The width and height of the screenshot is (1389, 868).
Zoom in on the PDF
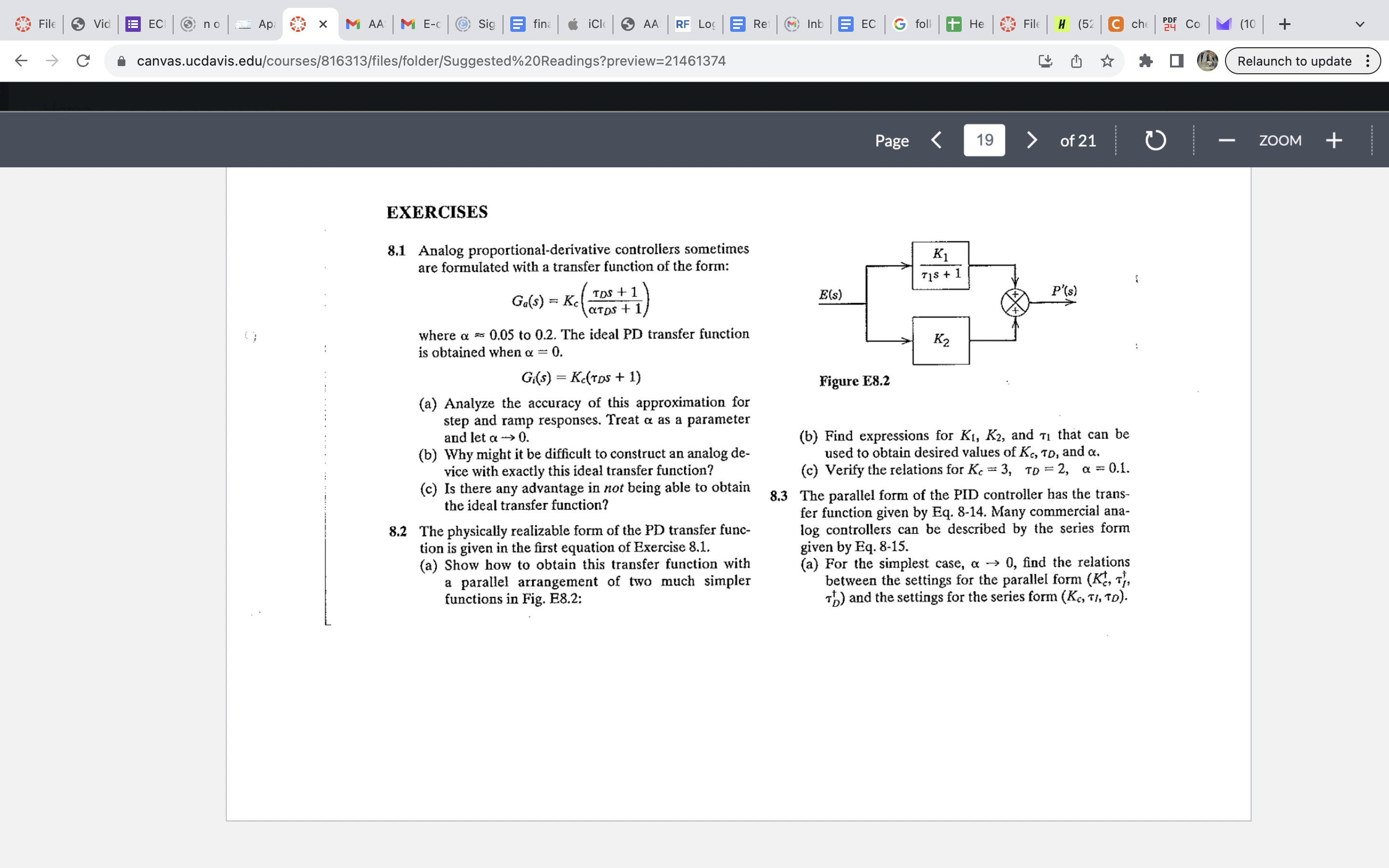pos(1335,139)
